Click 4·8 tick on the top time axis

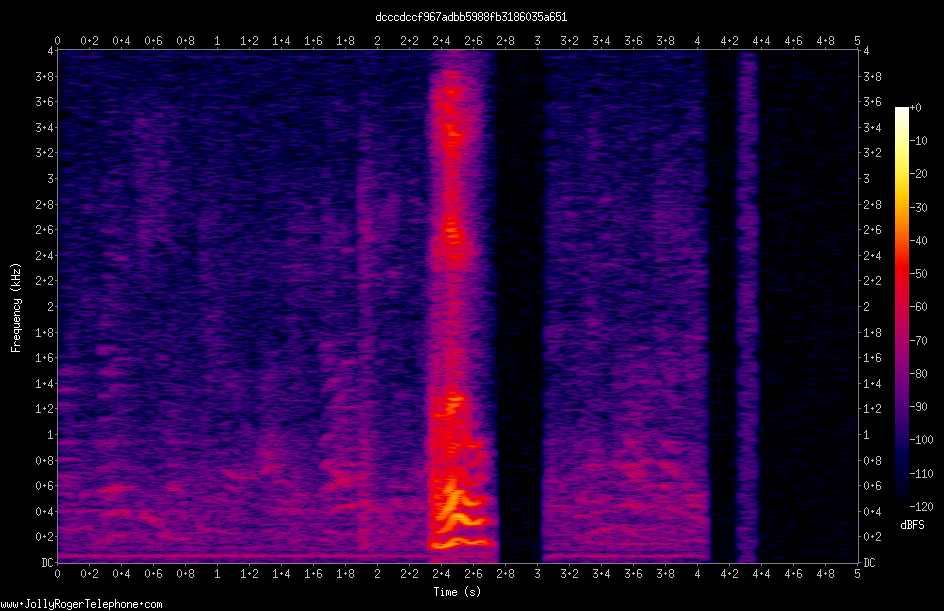point(825,41)
